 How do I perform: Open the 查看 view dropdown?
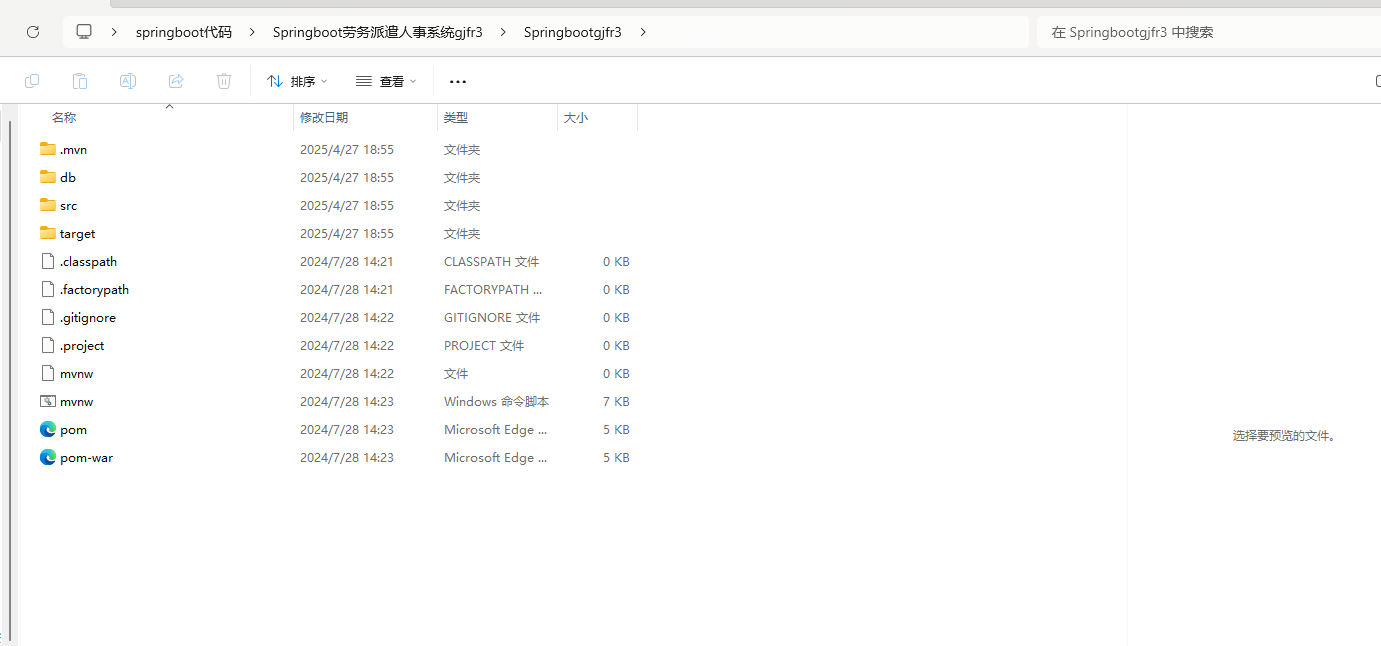pos(386,81)
